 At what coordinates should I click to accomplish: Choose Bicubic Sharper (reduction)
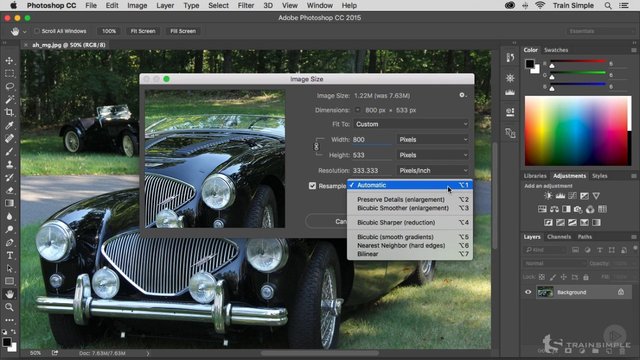point(410,222)
